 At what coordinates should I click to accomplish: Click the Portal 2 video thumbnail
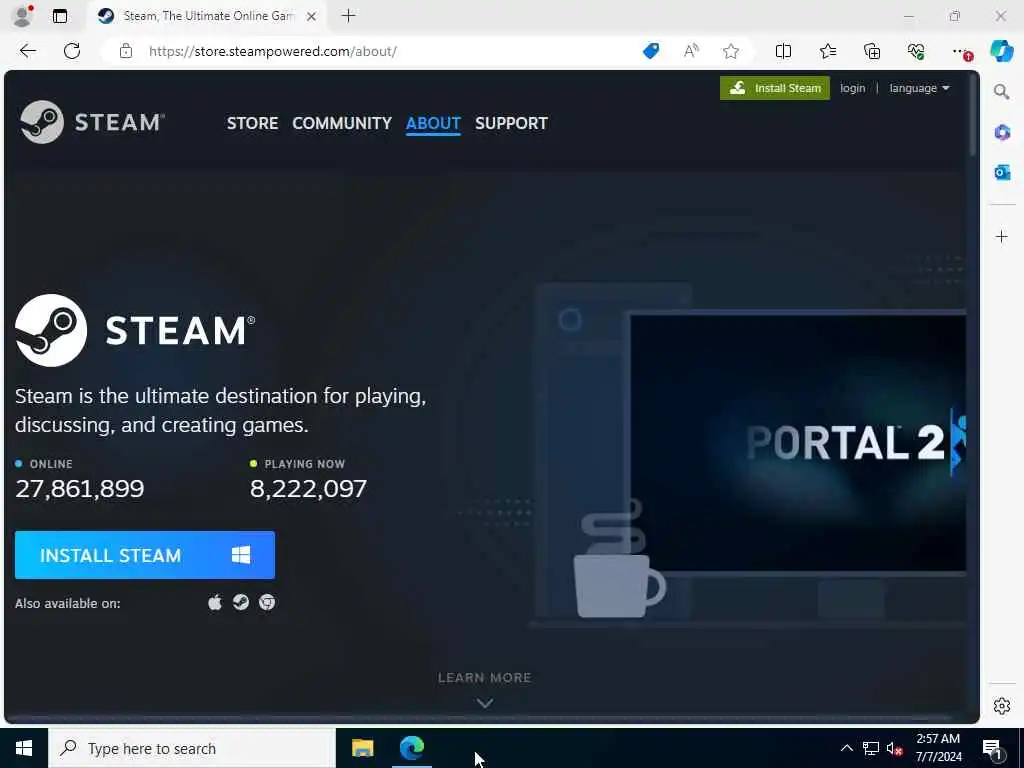[797, 444]
